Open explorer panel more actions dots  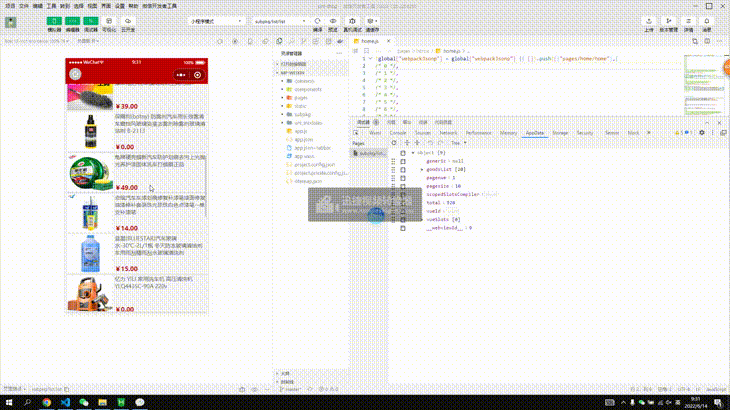point(339,54)
